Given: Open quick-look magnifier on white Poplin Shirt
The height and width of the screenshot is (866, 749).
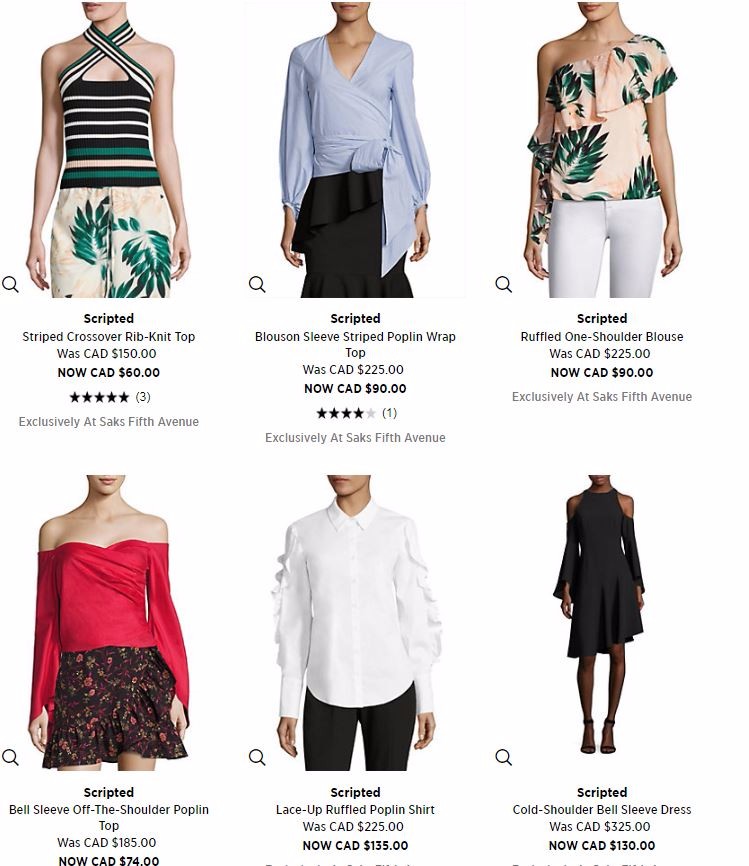Looking at the screenshot, I should click(x=257, y=757).
